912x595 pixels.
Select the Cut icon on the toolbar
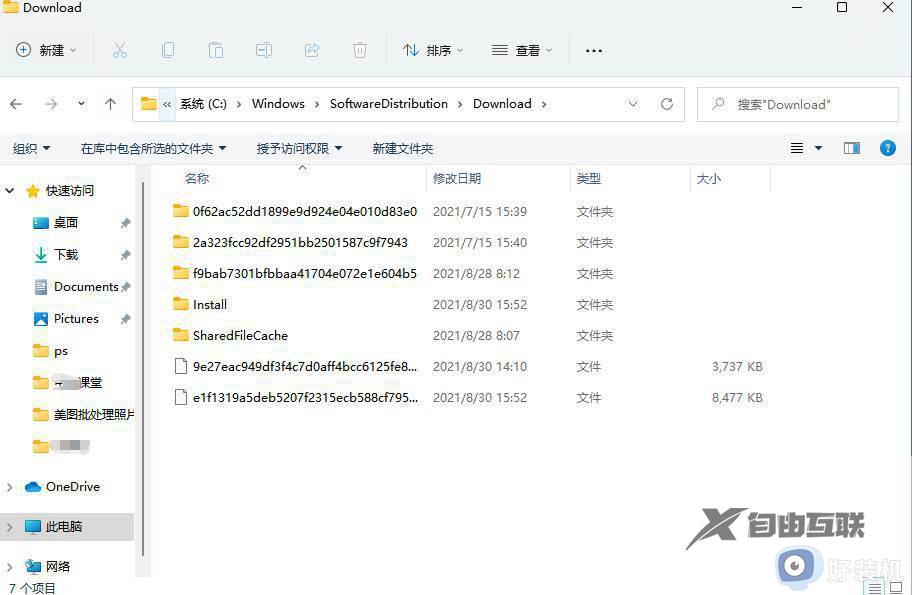(120, 50)
